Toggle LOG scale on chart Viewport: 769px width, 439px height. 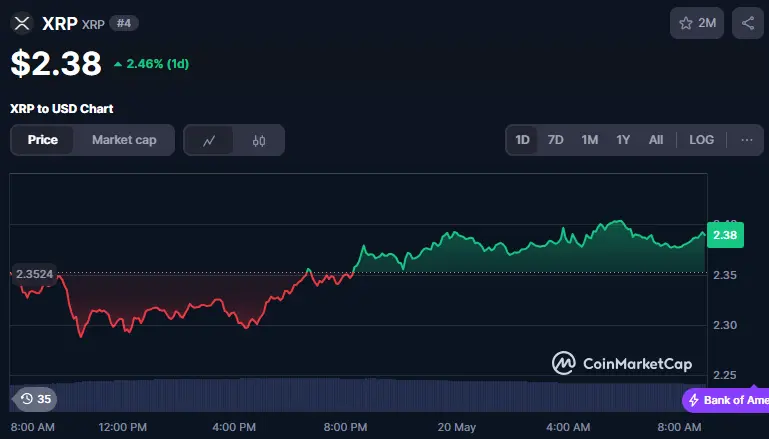(701, 140)
